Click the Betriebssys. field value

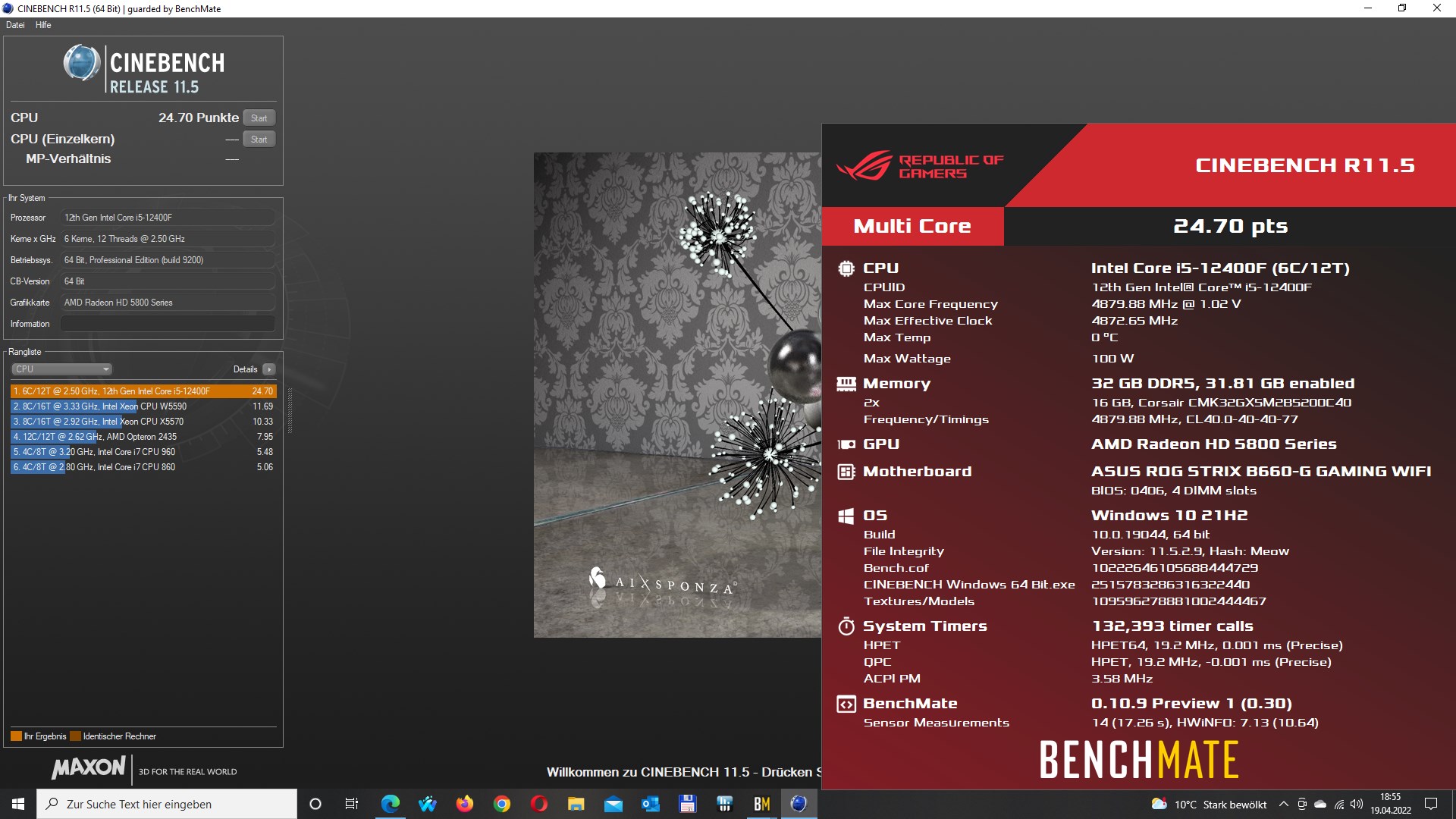coord(168,260)
